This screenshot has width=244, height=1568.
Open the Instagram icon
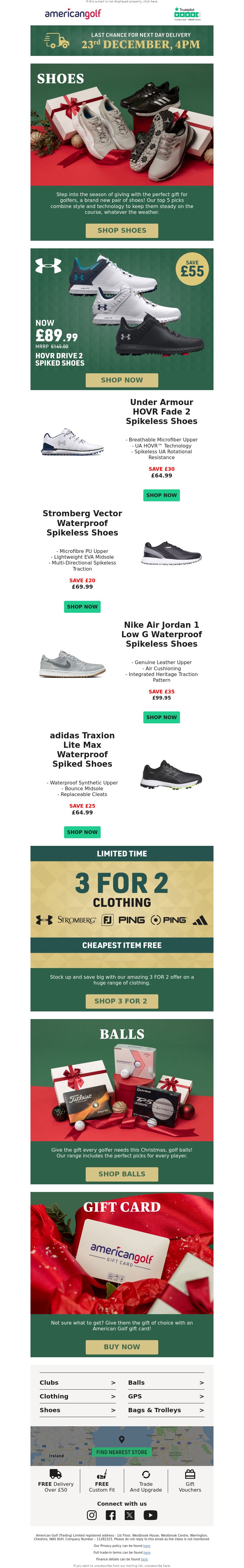92,1515
